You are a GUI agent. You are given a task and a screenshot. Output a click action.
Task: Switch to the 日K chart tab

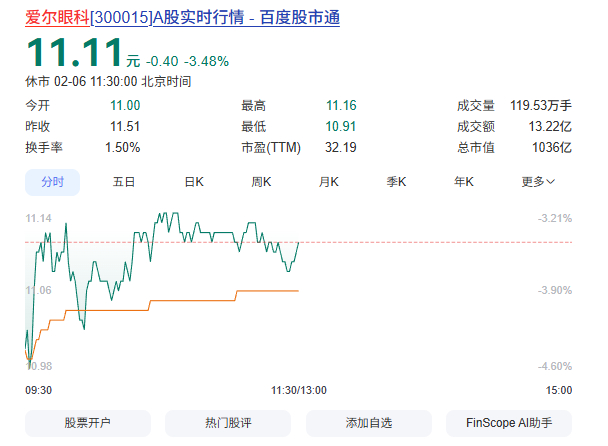pyautogui.click(x=194, y=182)
